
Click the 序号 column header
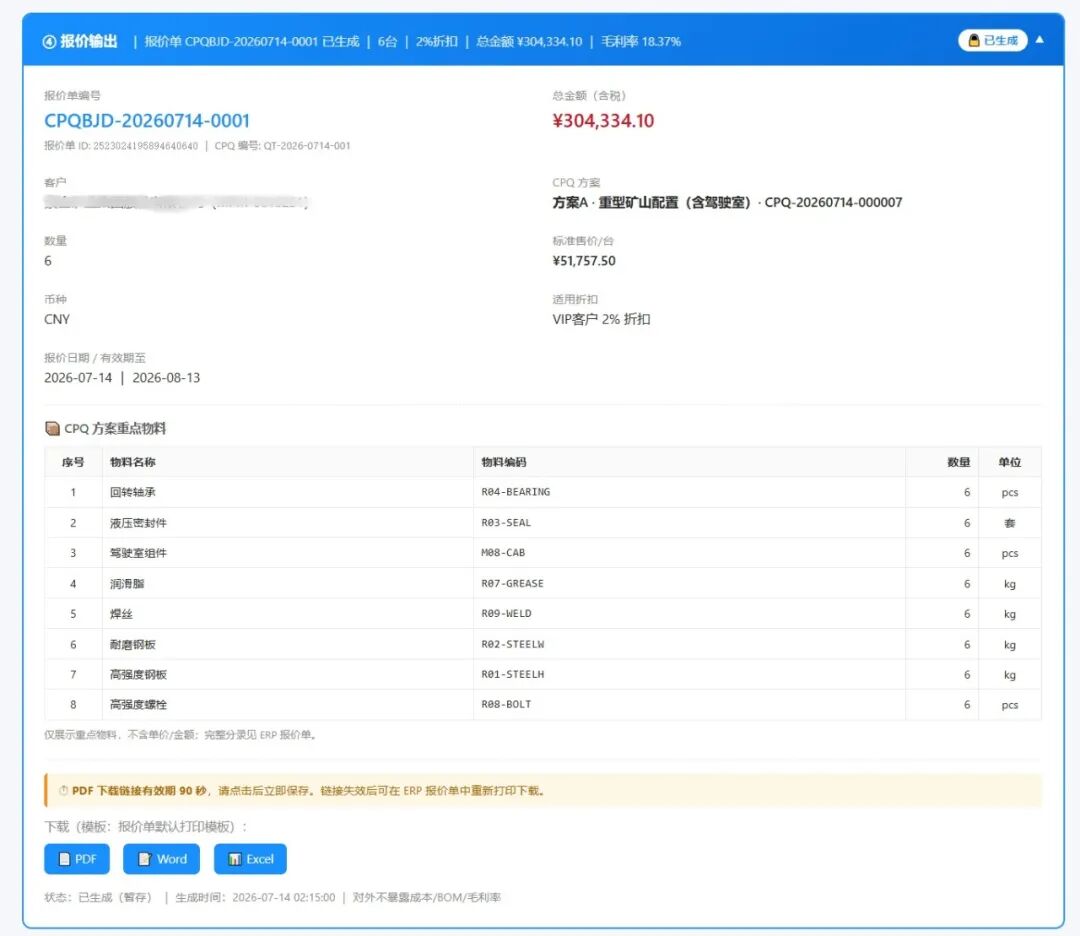73,462
